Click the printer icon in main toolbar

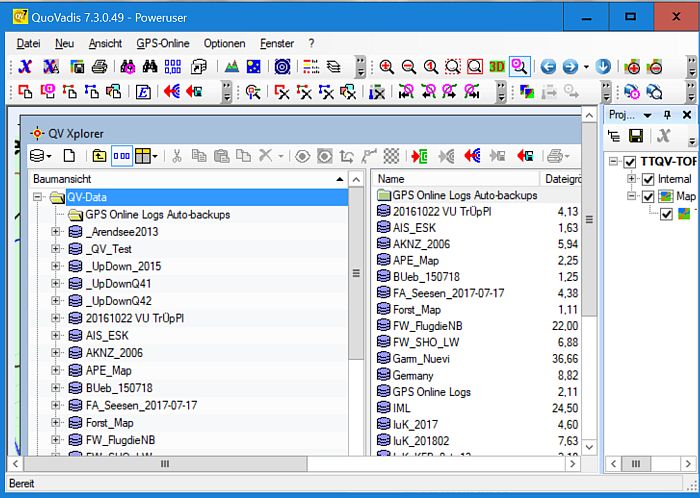[x=100, y=67]
